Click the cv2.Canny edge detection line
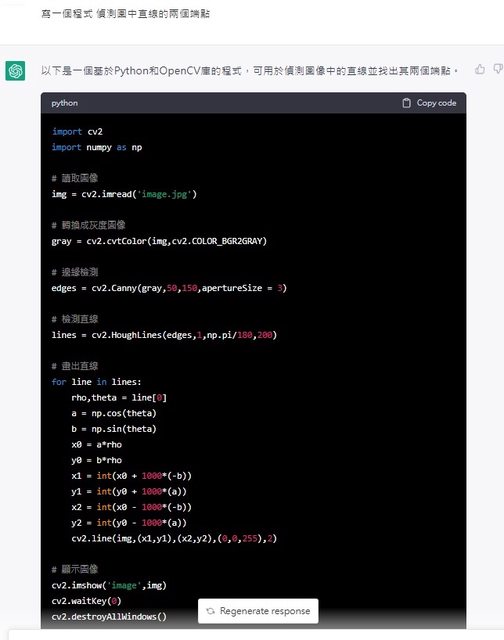504x640 pixels. (169, 288)
